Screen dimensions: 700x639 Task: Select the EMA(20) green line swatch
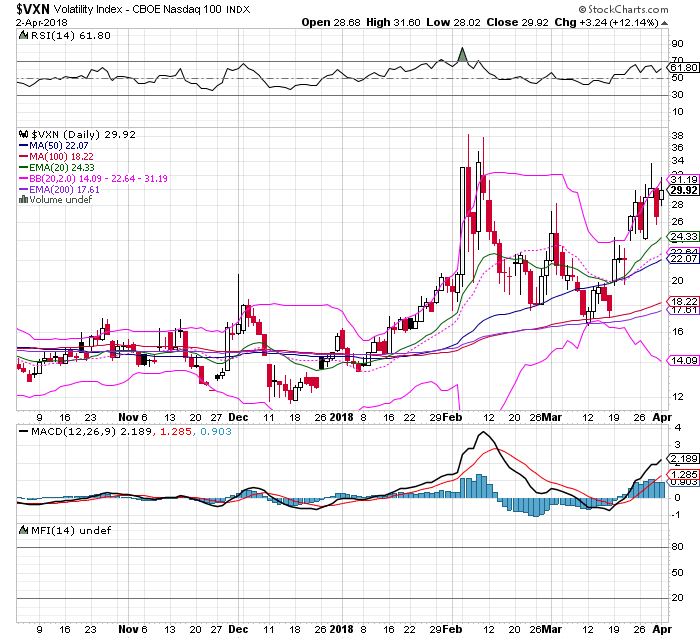[23, 168]
